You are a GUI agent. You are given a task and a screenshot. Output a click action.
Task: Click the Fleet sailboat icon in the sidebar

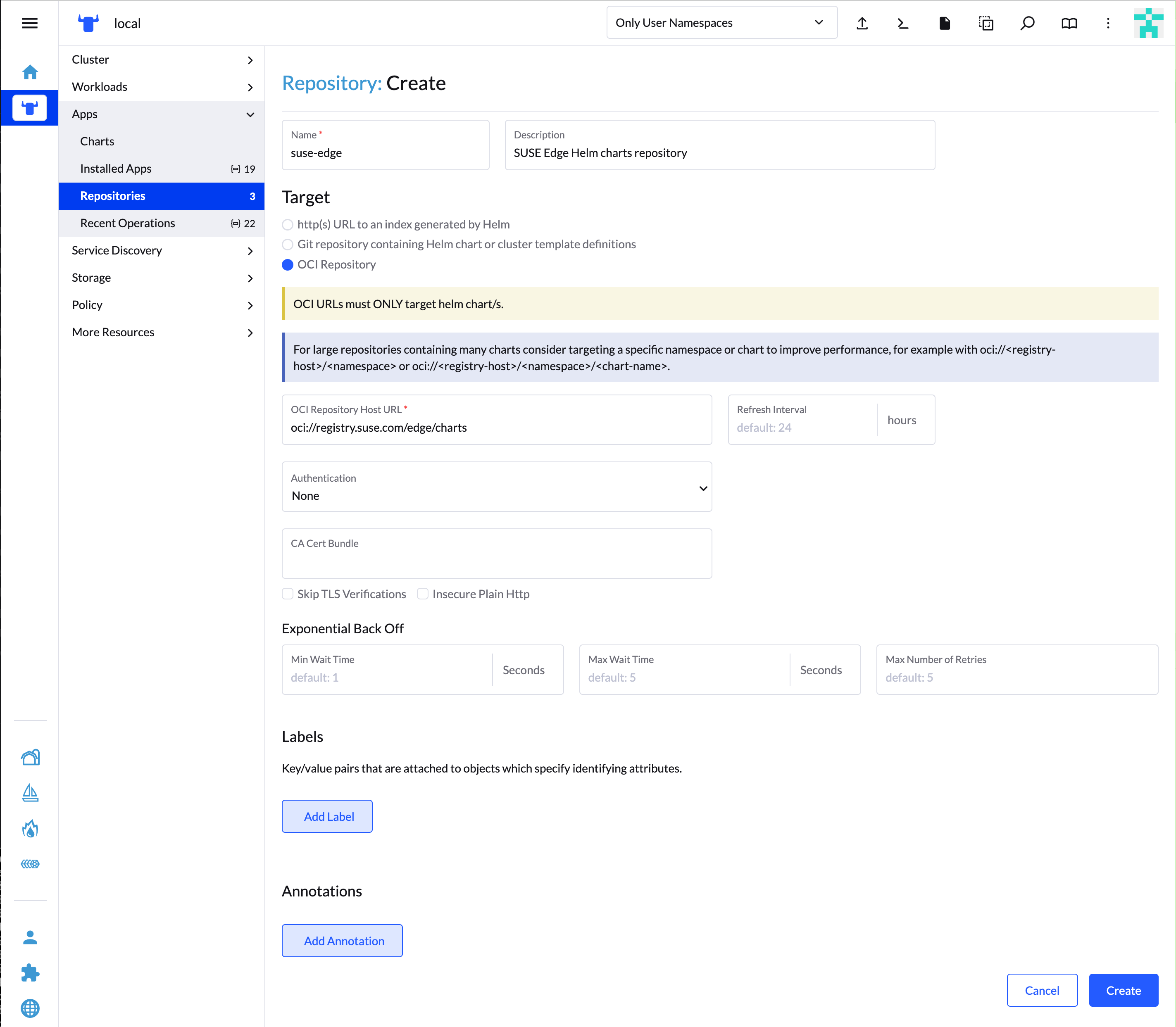(30, 793)
